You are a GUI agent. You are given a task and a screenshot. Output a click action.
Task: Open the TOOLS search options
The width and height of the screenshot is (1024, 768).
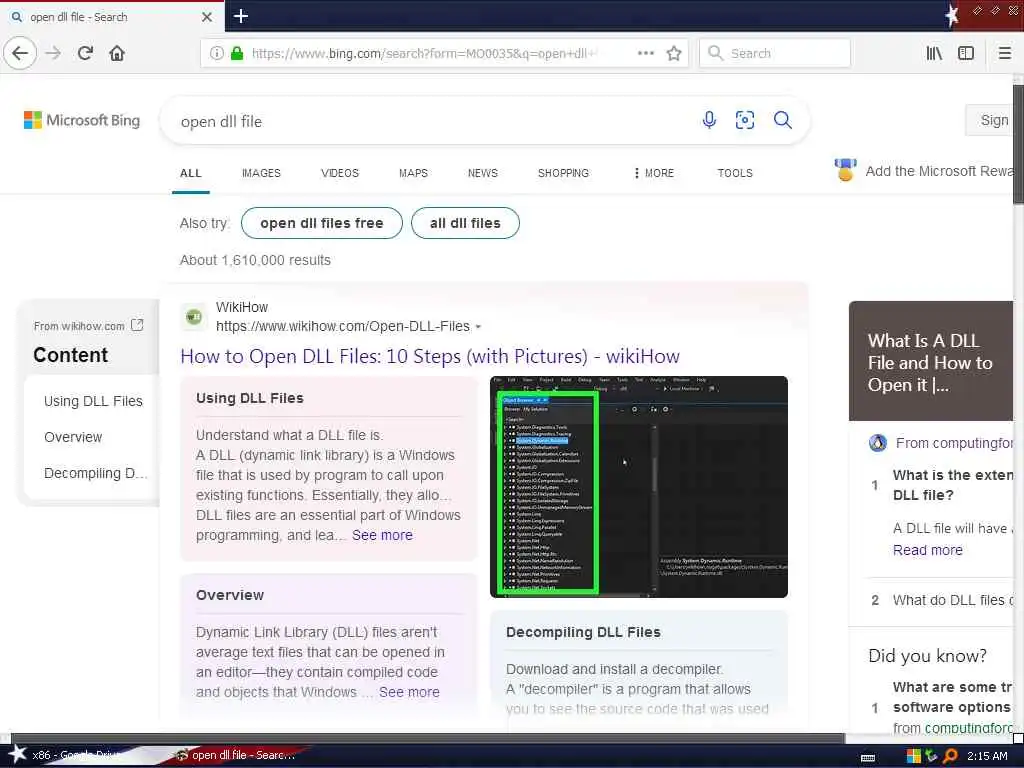pyautogui.click(x=735, y=173)
